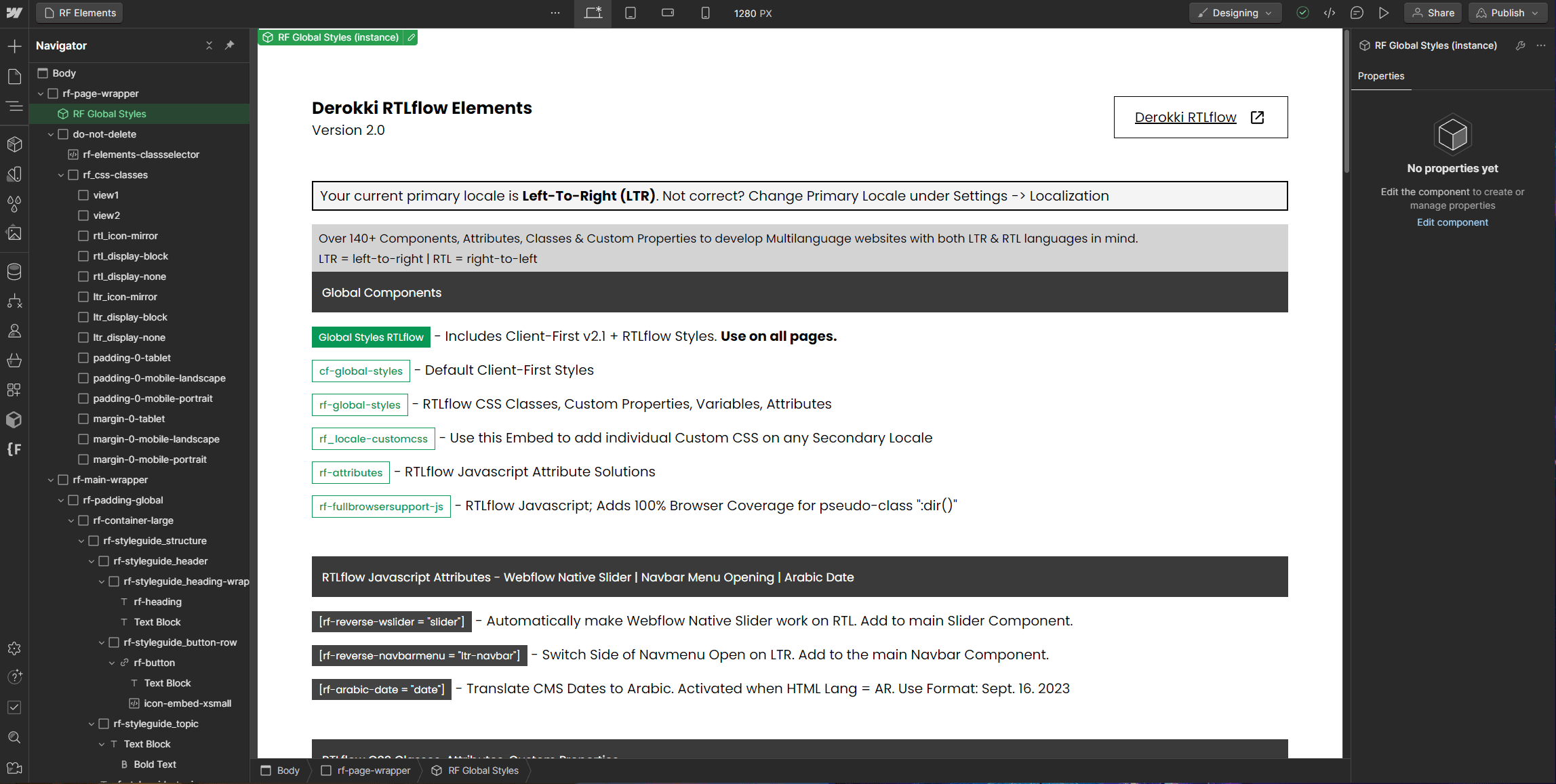The image size is (1556, 784).
Task: Select RF Global Styles in Navigator
Action: 140,114
